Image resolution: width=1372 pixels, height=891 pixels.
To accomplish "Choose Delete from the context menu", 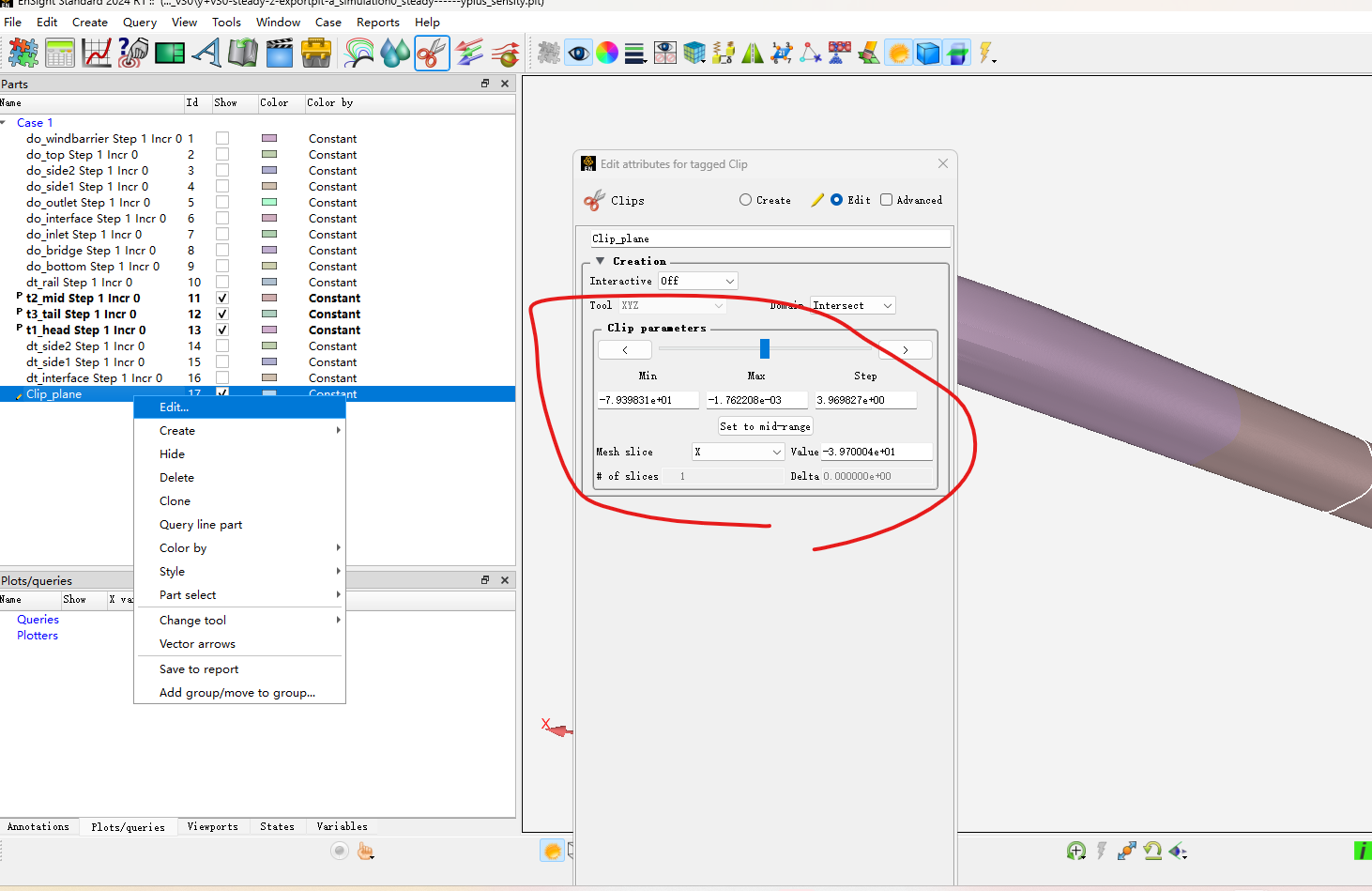I will pos(176,477).
